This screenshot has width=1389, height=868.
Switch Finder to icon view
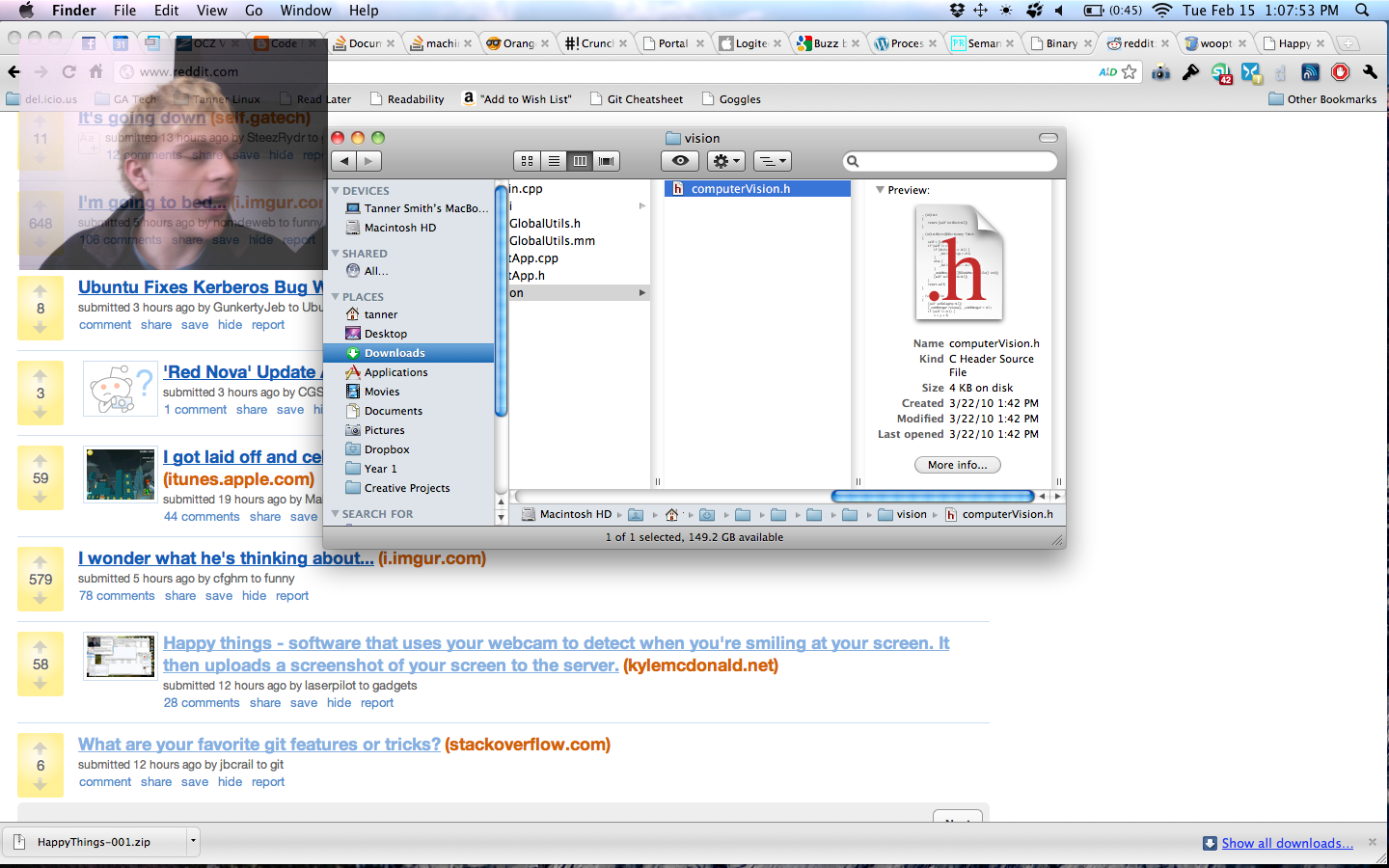coord(527,161)
